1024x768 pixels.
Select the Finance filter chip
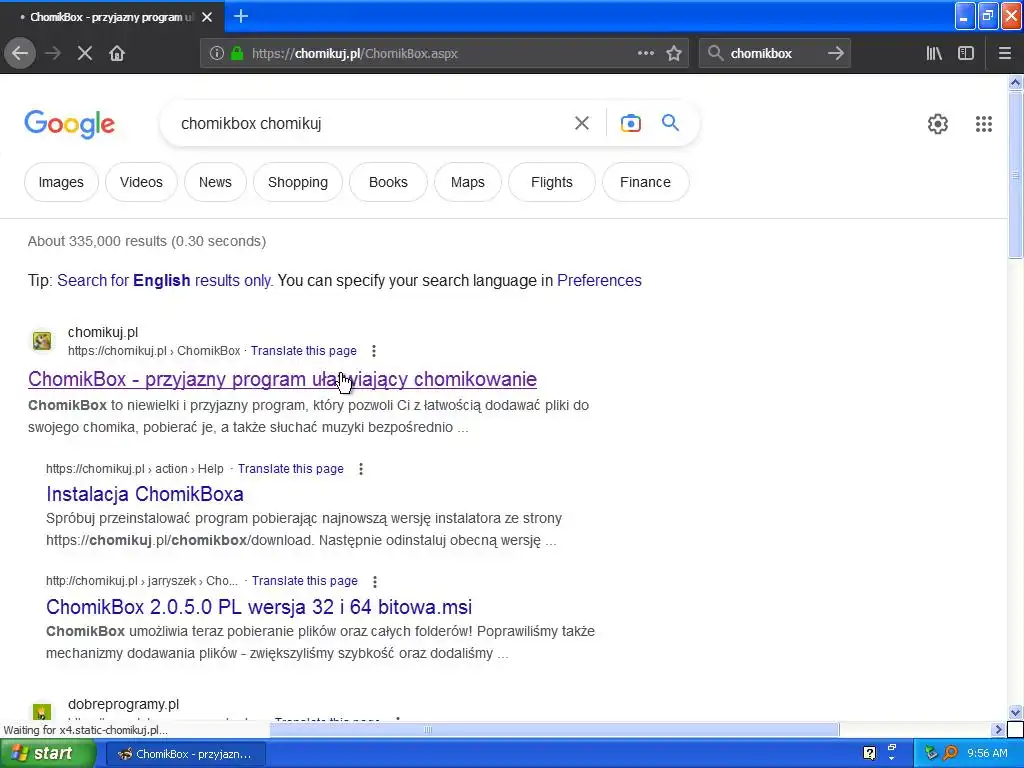point(645,182)
